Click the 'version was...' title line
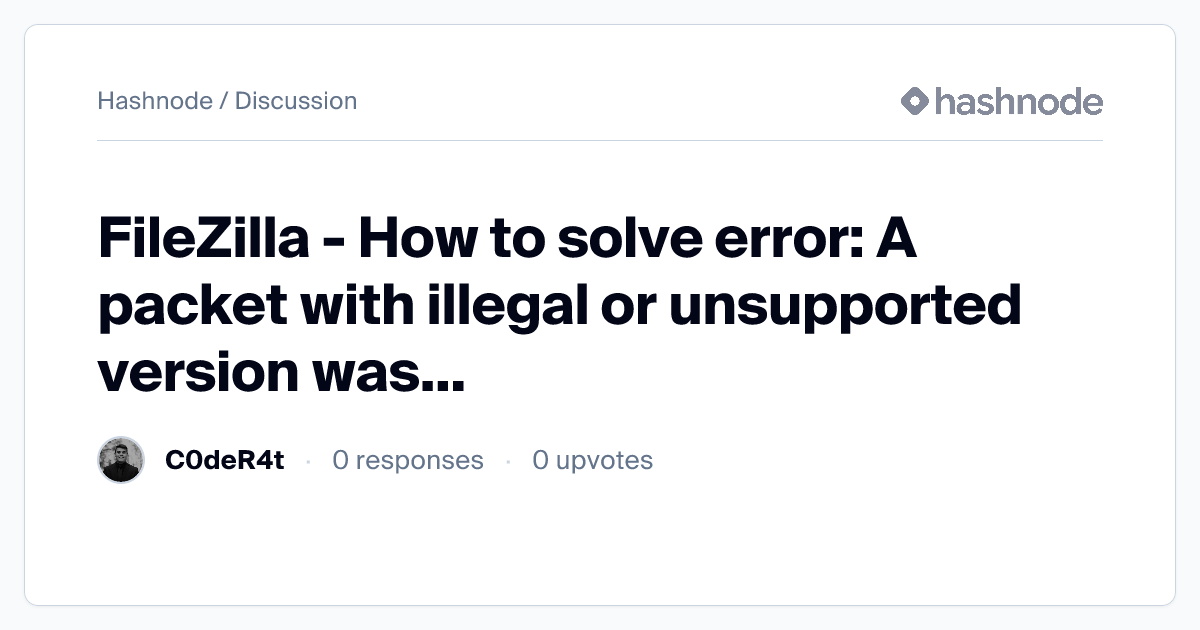 point(281,371)
